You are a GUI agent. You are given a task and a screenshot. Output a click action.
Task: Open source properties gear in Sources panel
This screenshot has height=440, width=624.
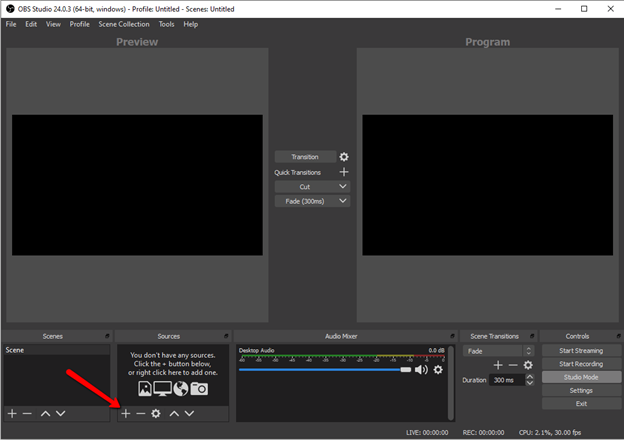[156, 414]
